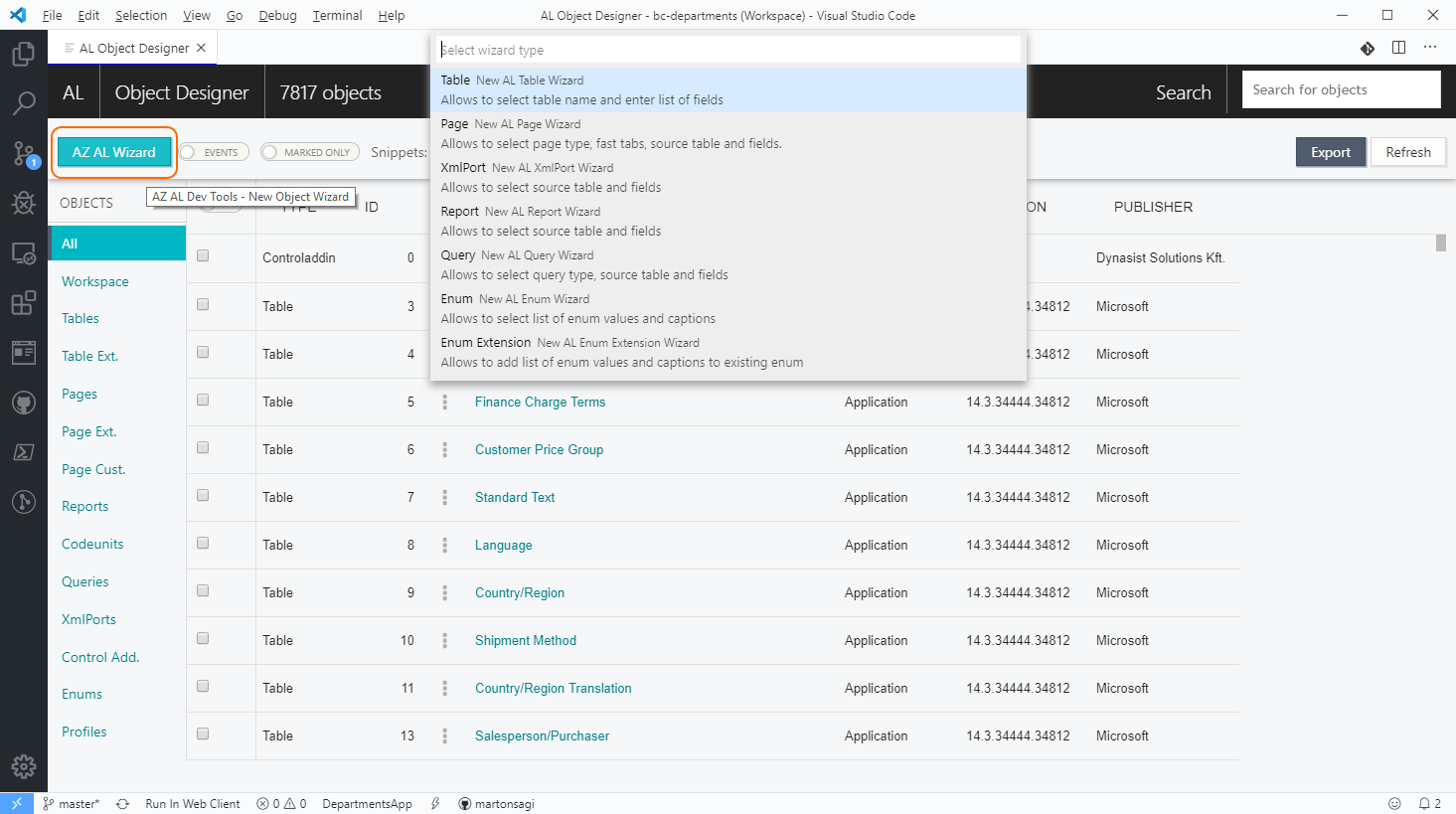Click the Export button

point(1331,152)
